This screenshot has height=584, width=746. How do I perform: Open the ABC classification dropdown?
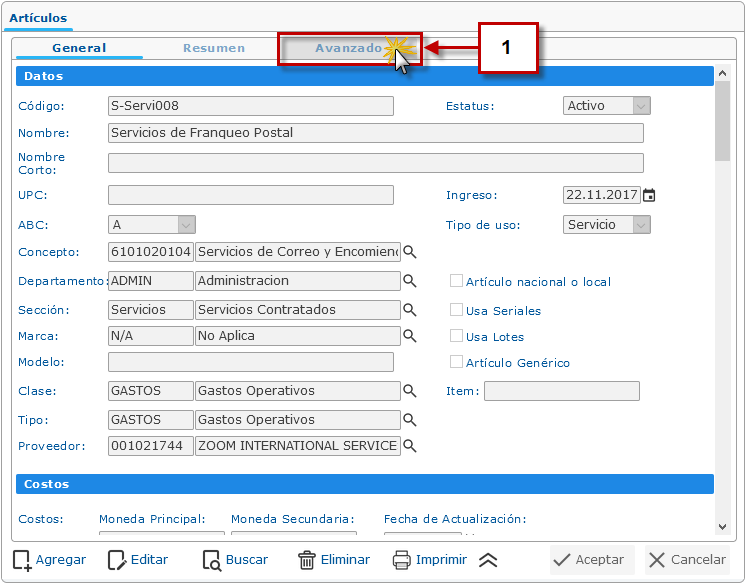click(185, 225)
